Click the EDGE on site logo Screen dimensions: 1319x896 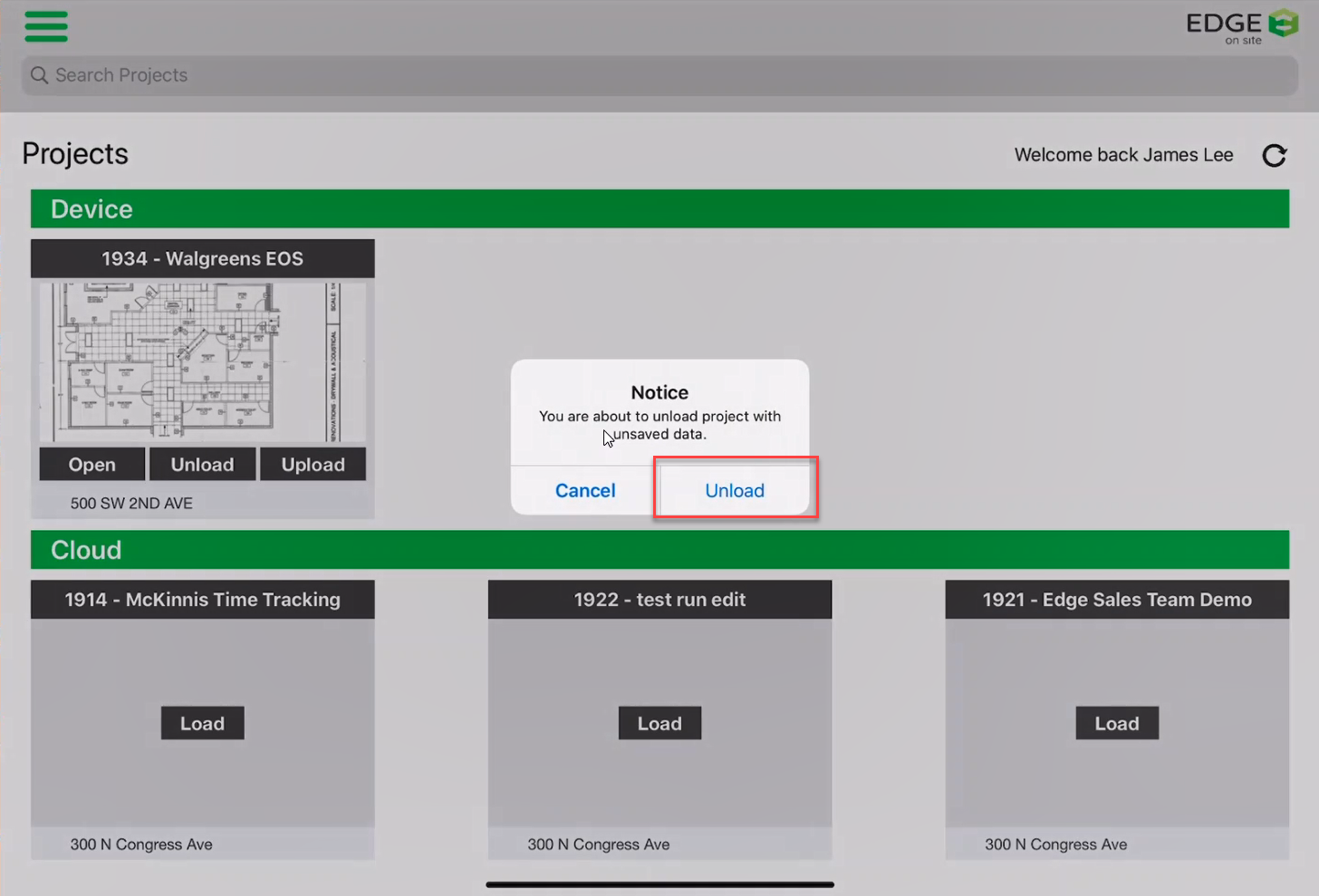point(1241,26)
